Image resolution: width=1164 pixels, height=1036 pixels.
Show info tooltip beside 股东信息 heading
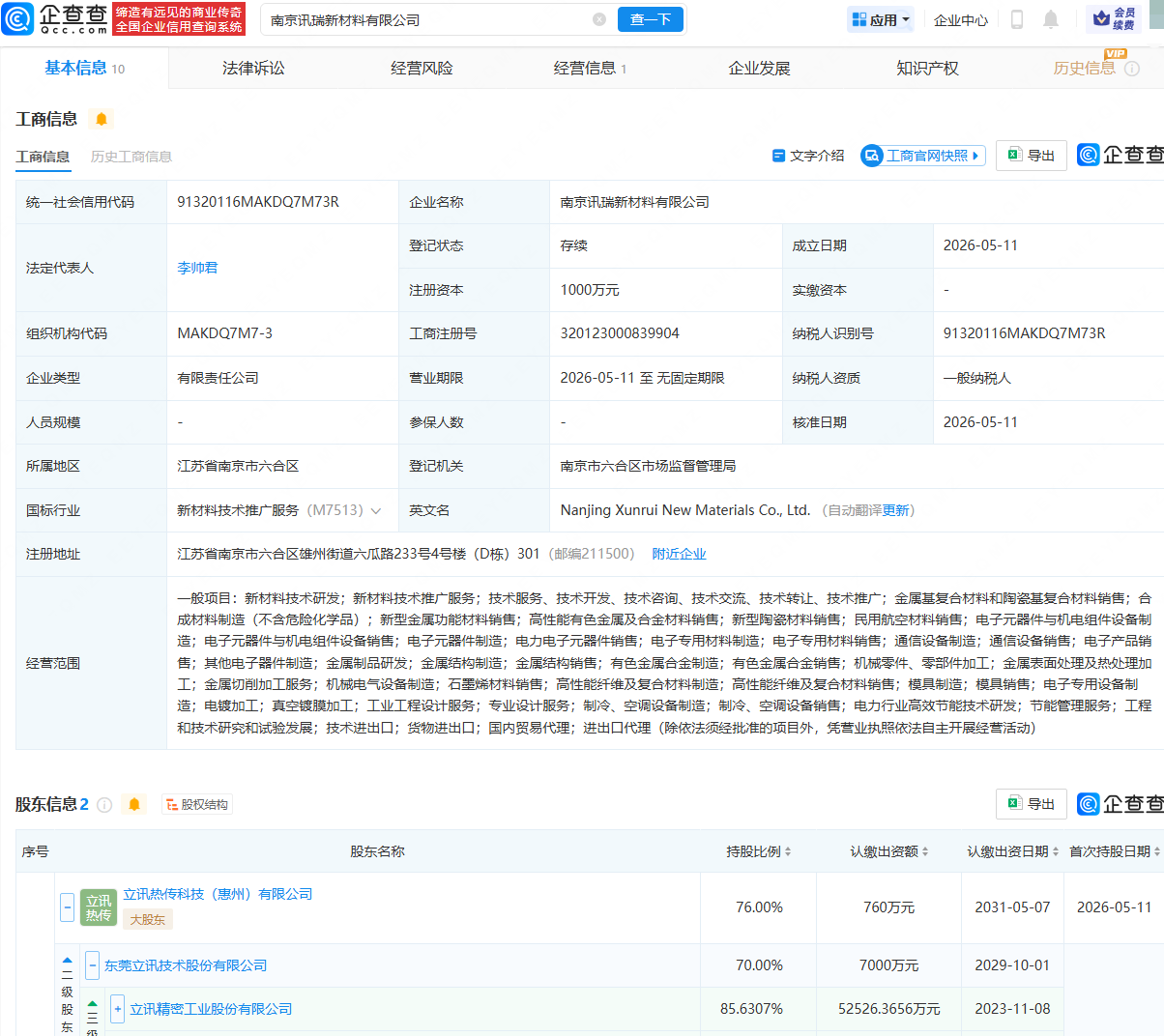(104, 805)
